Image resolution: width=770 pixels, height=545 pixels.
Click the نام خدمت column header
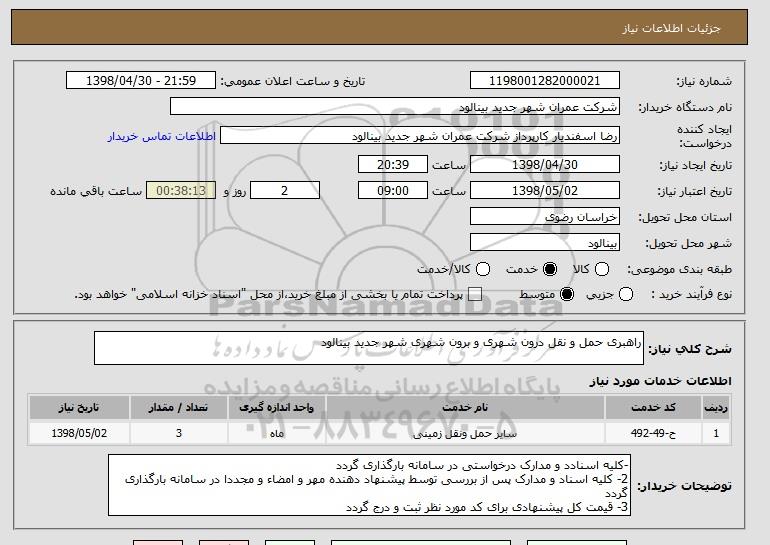[465, 408]
